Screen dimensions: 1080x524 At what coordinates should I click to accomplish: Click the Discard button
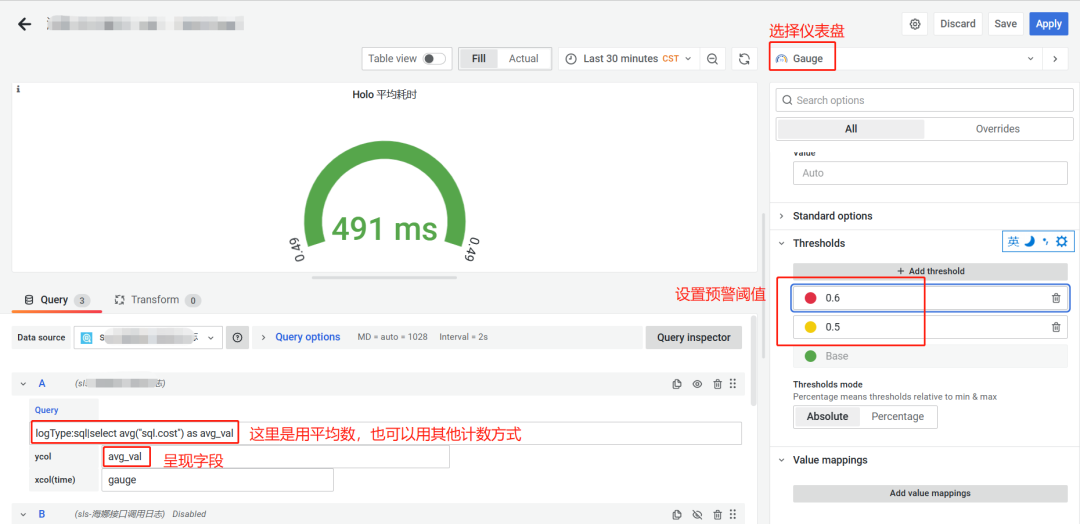pyautogui.click(x=958, y=23)
